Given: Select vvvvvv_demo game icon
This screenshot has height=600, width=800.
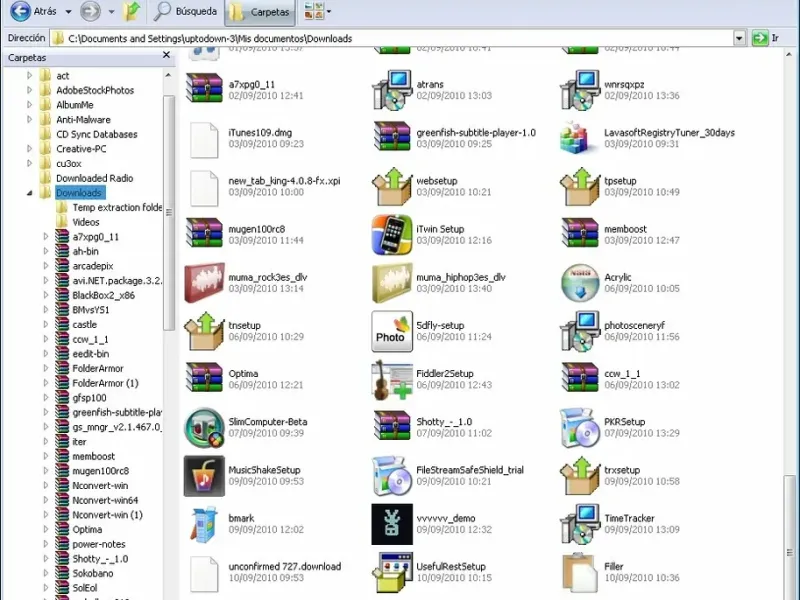Looking at the screenshot, I should [x=392, y=524].
